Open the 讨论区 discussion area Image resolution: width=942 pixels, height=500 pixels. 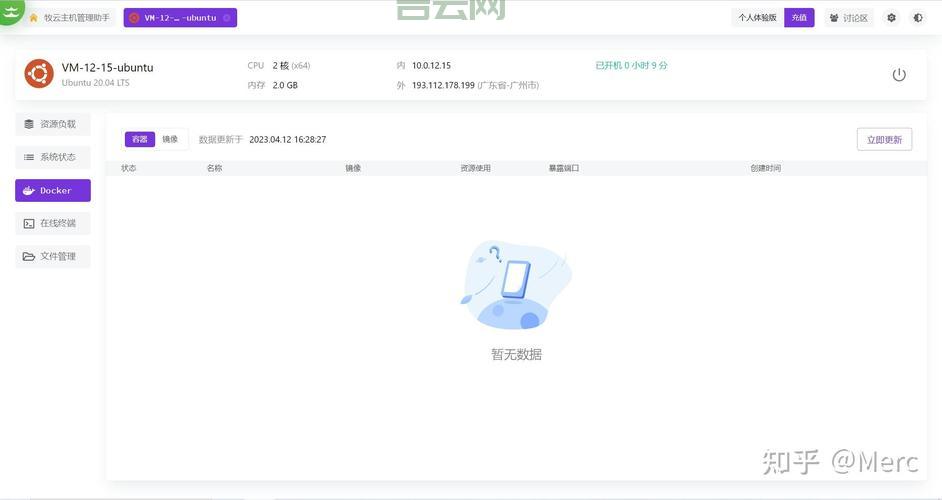(848, 18)
